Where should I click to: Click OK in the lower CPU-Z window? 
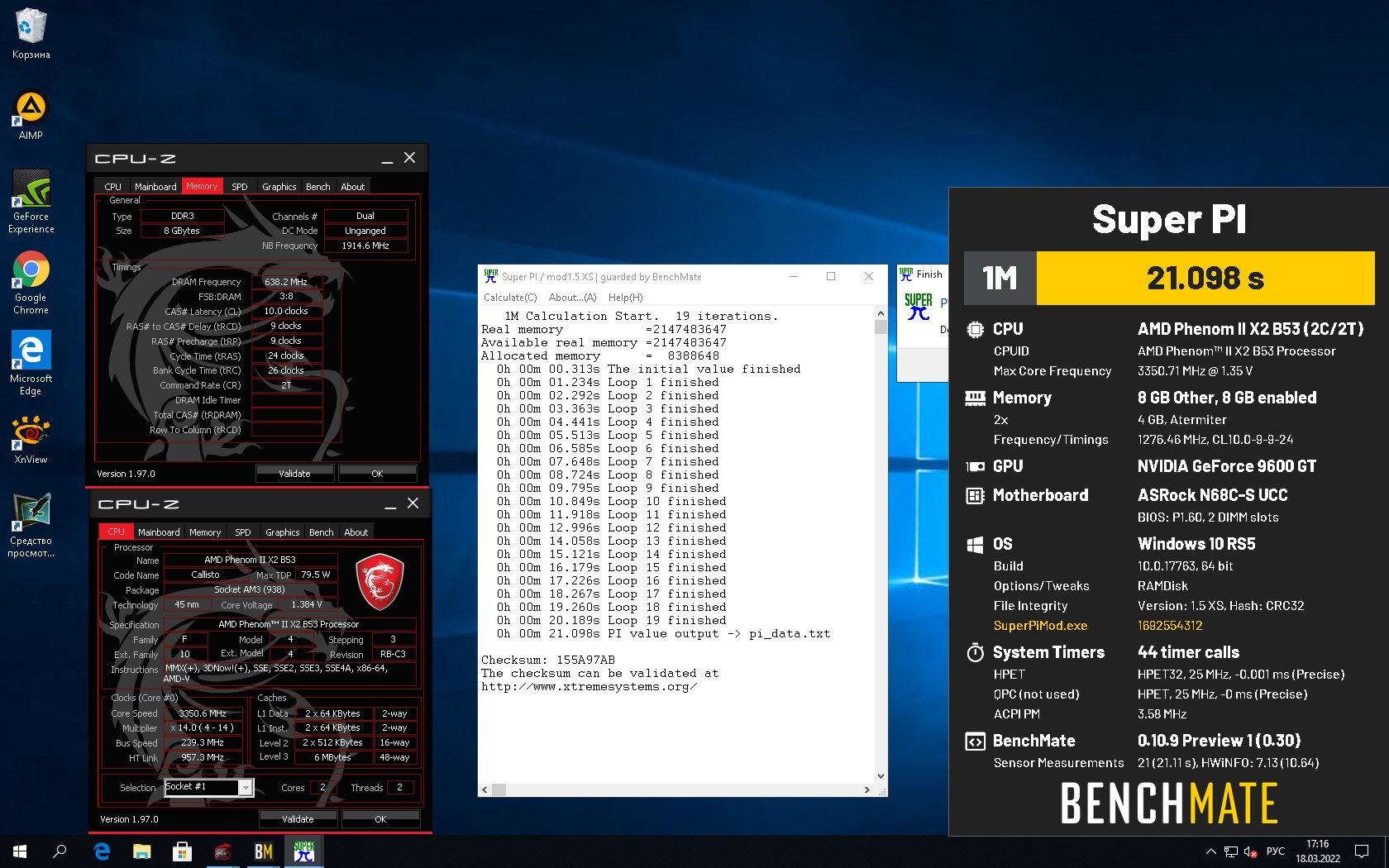tap(380, 819)
